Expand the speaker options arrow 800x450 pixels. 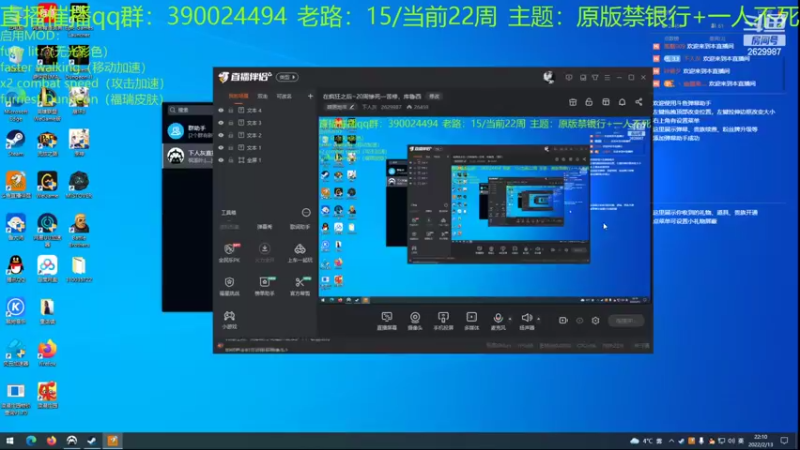point(539,319)
